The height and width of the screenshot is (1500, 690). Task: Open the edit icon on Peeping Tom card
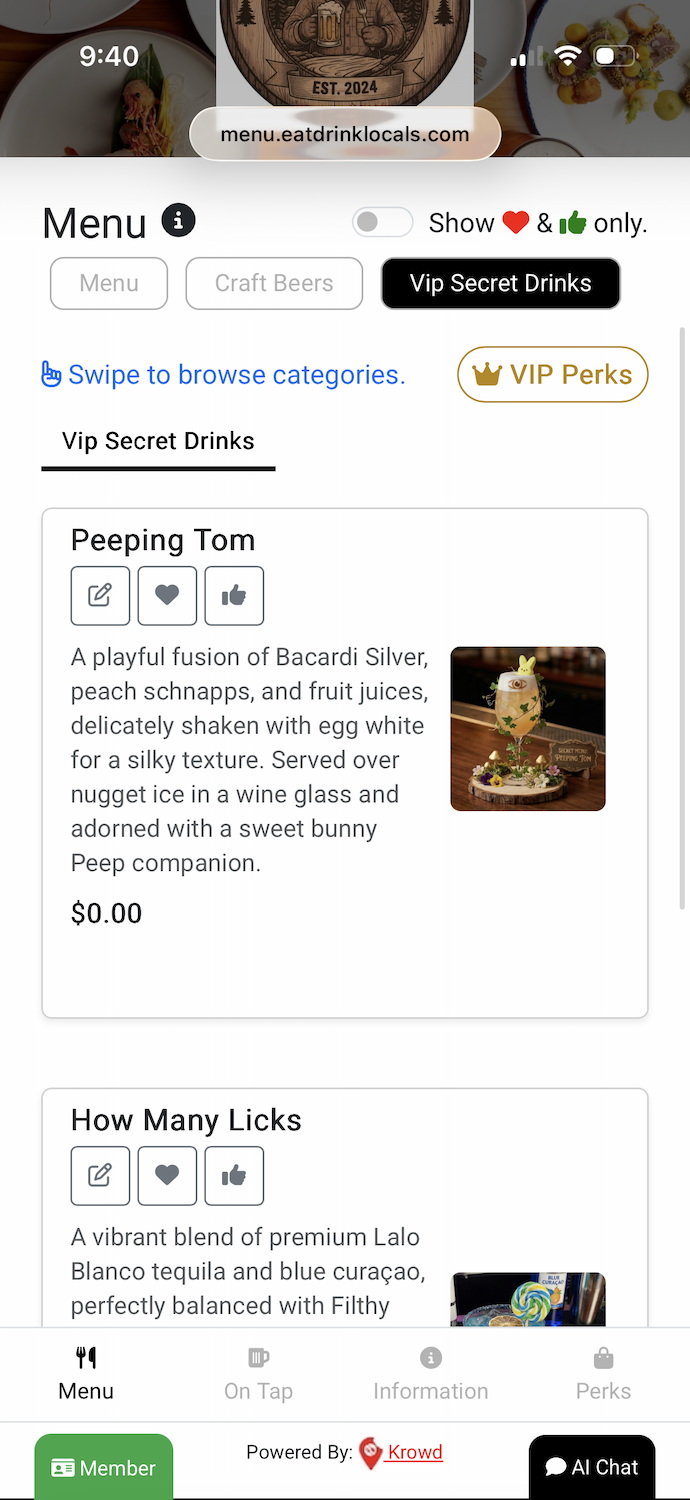click(100, 595)
